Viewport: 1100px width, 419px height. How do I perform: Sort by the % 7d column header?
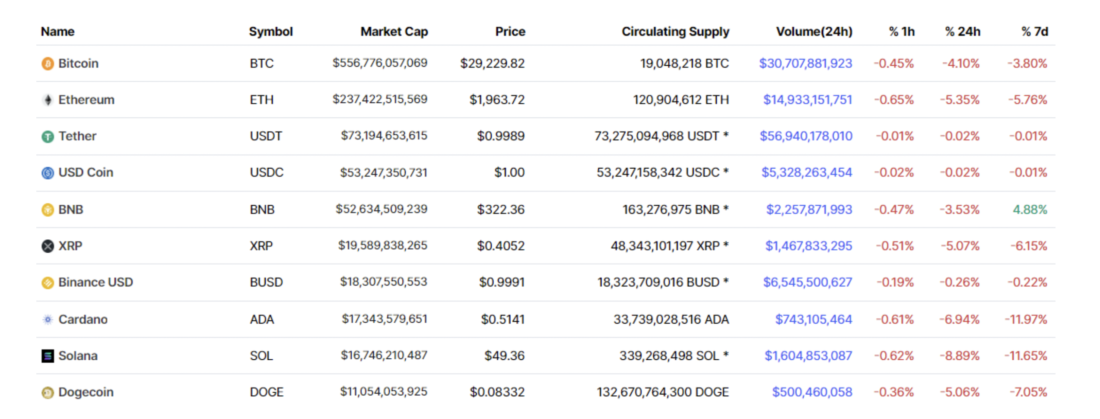(1034, 32)
